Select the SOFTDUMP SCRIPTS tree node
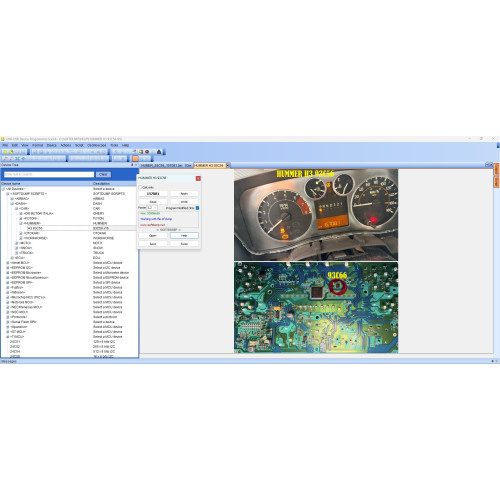500x500 pixels. 29,194
